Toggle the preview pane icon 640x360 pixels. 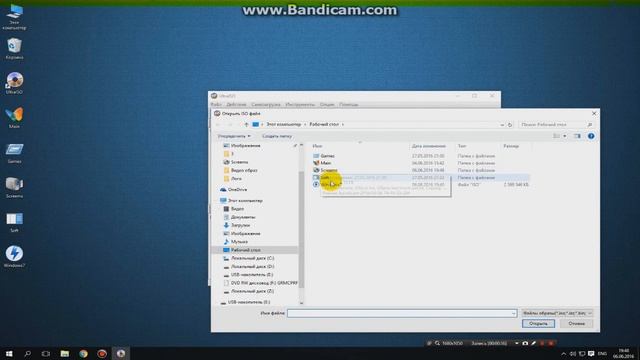pos(577,136)
